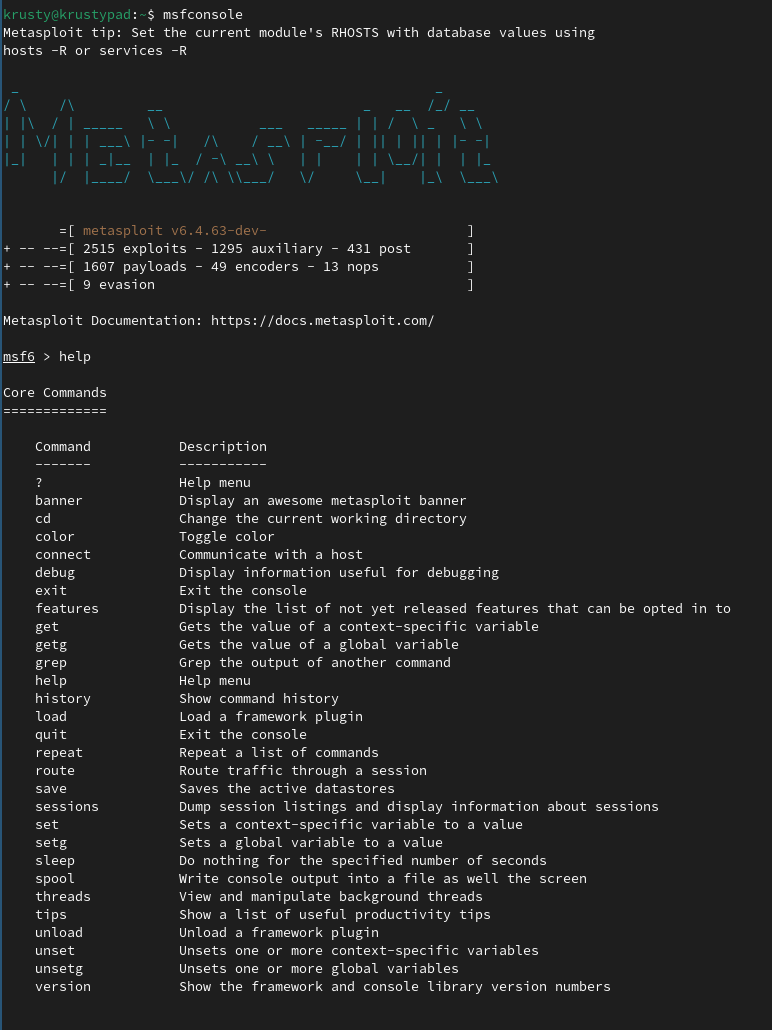Click the 'sessions' command entry

point(67,807)
